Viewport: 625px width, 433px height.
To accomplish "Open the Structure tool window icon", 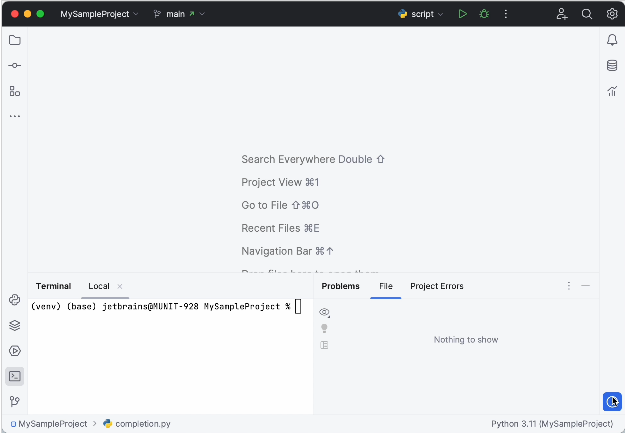I will (x=15, y=91).
